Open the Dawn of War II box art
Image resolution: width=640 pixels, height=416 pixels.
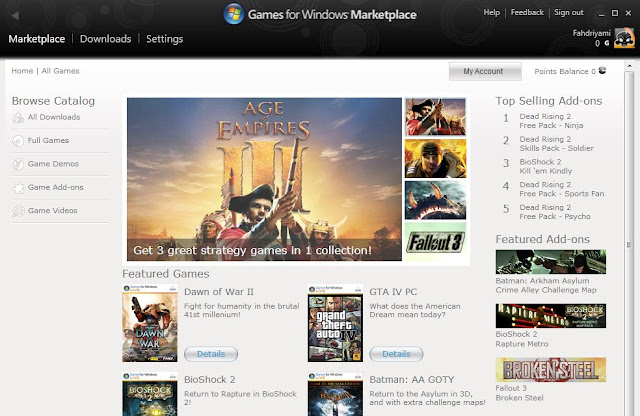pyautogui.click(x=150, y=323)
